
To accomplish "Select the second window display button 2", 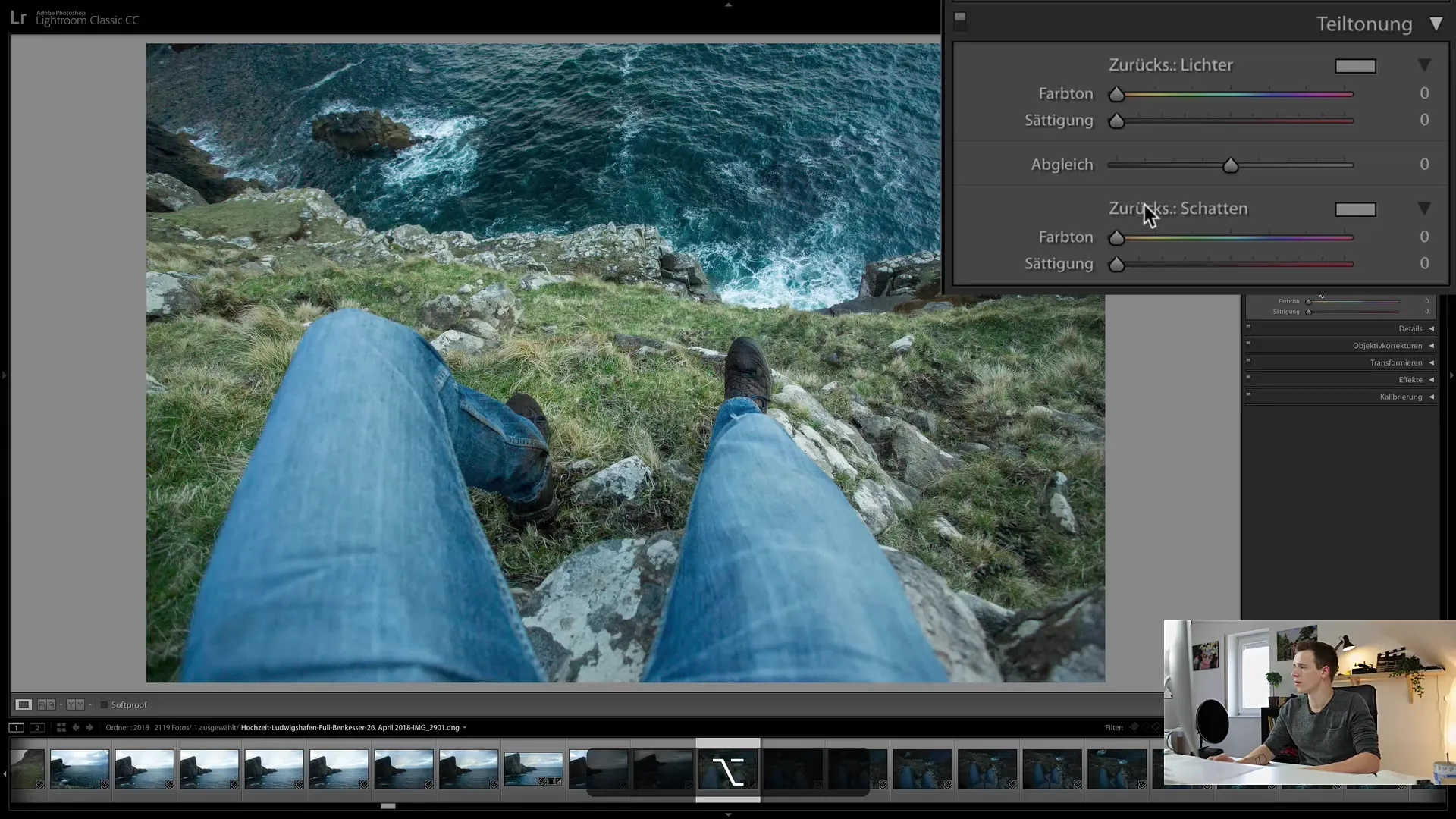I will [x=37, y=727].
